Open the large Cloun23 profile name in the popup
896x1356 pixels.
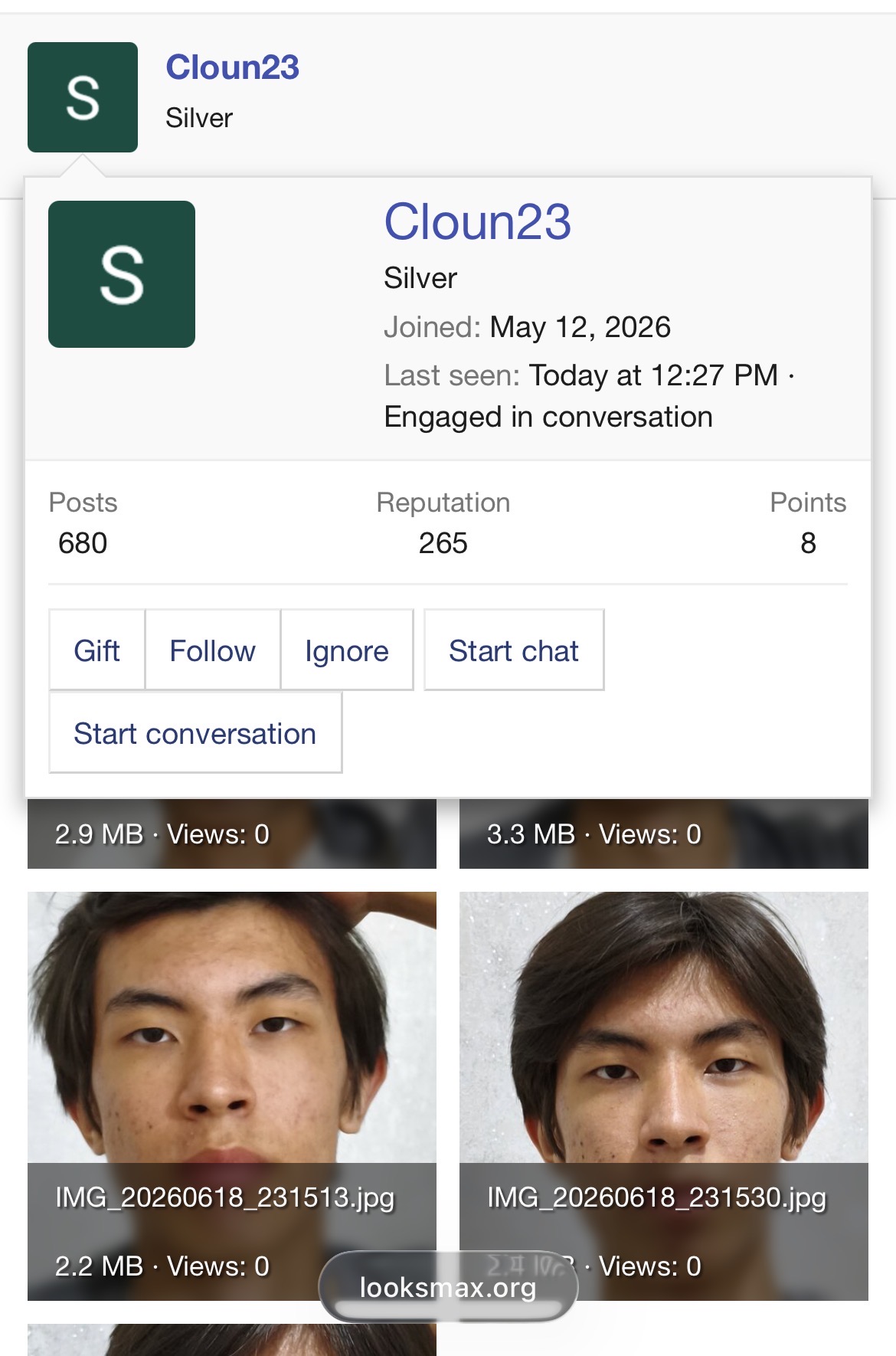click(x=477, y=222)
